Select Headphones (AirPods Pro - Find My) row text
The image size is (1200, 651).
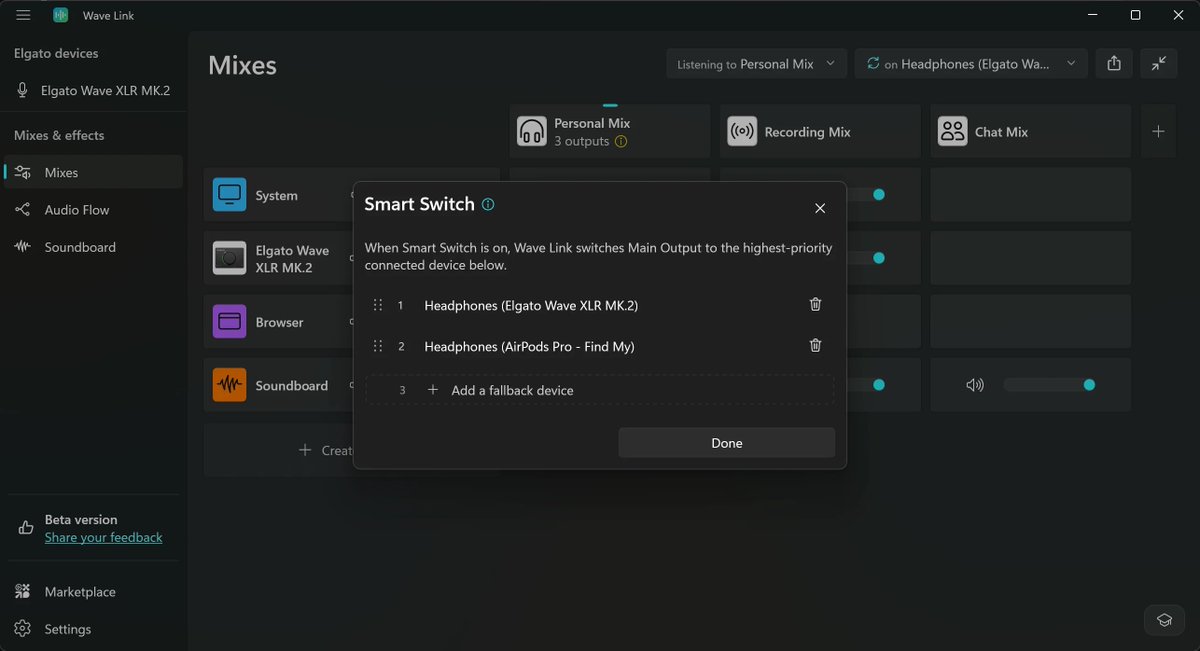coord(529,346)
